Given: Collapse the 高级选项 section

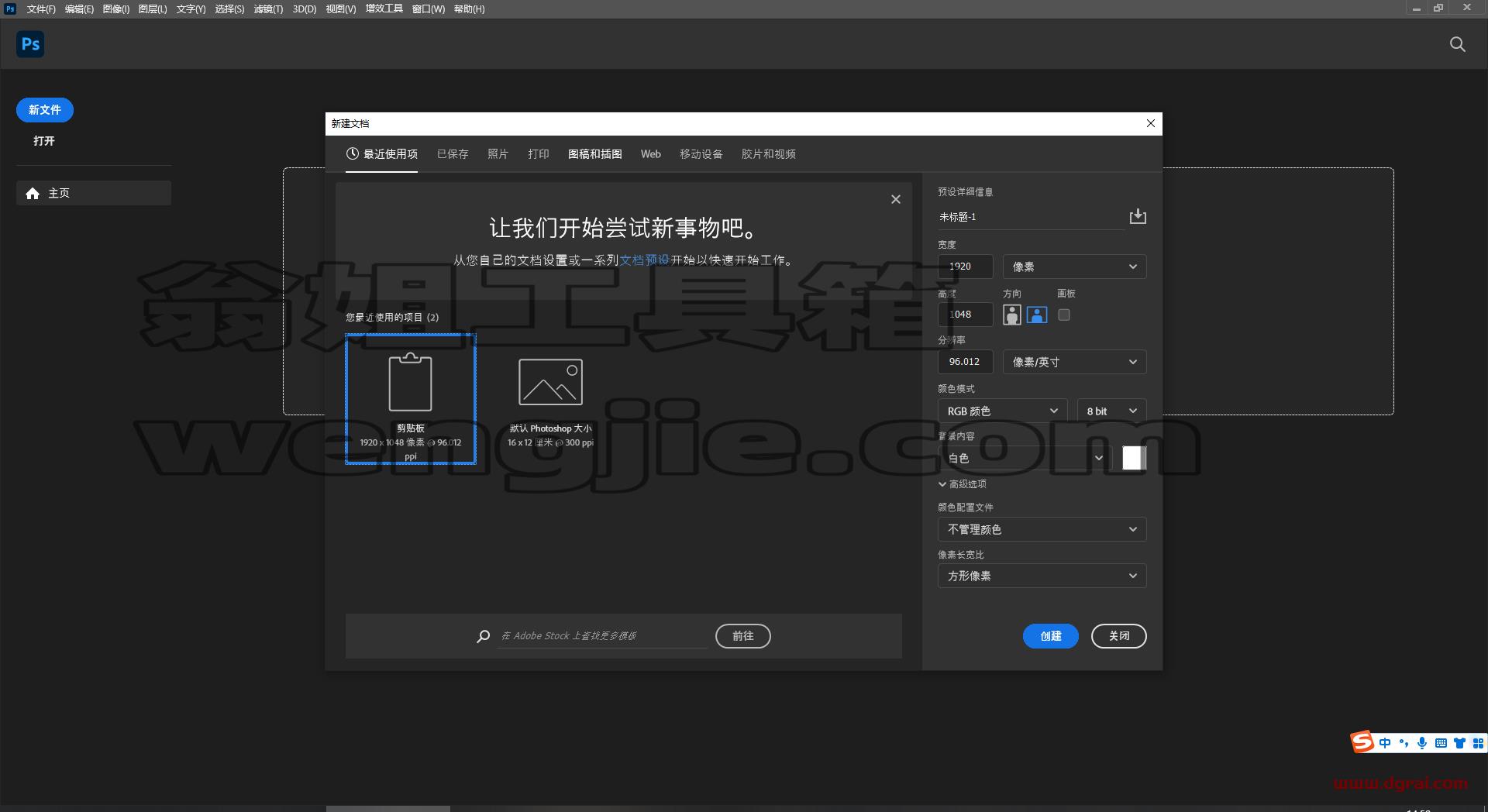Looking at the screenshot, I should point(962,484).
